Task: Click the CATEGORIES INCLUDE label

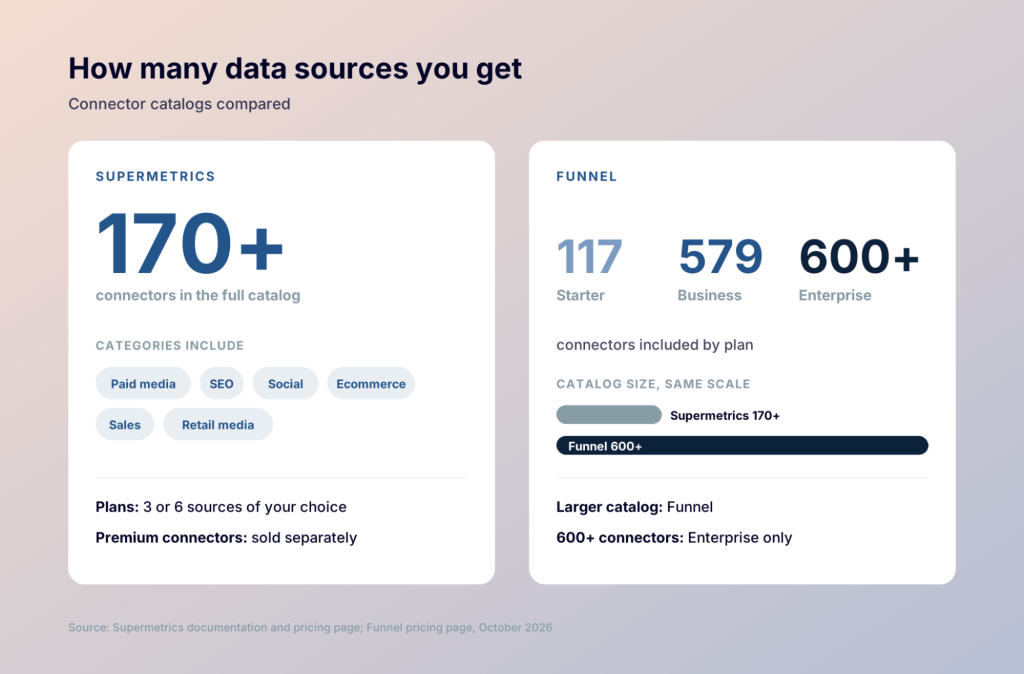Action: pyautogui.click(x=170, y=345)
